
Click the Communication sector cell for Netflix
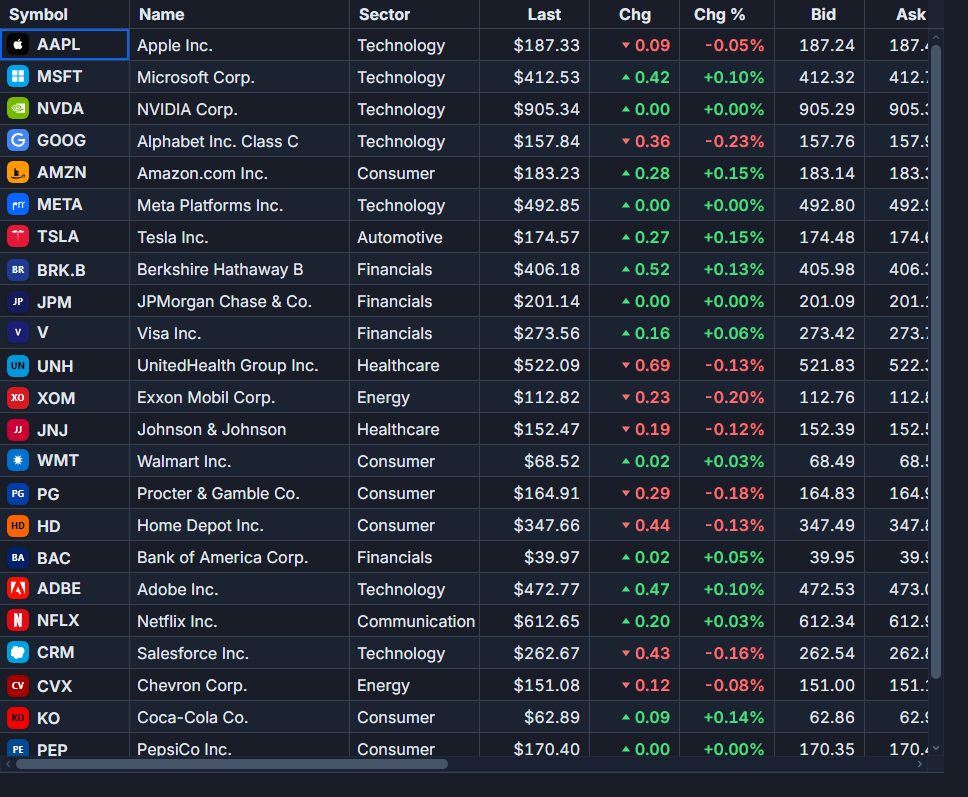414,621
